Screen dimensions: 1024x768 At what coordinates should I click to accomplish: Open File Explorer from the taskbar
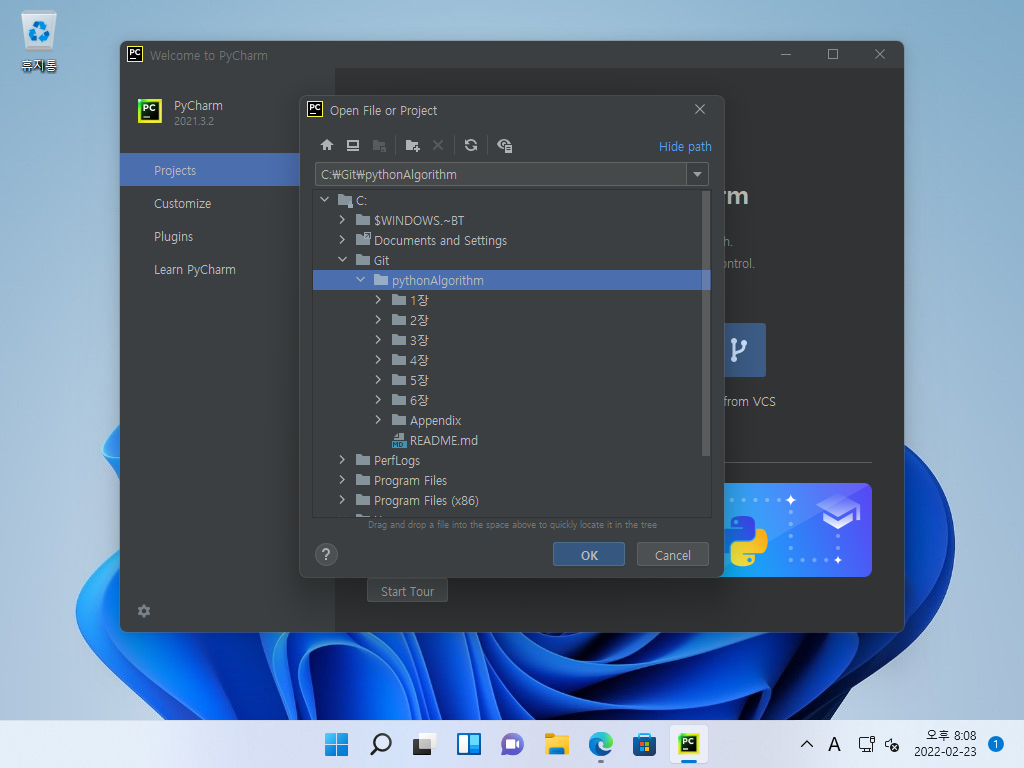pos(556,744)
